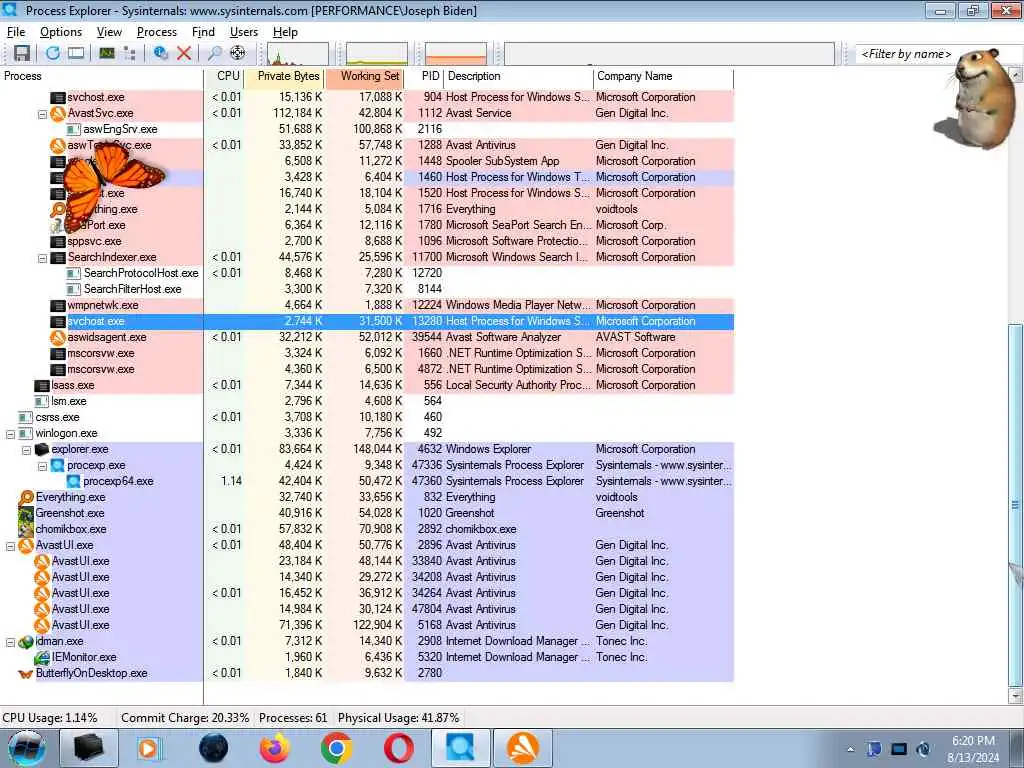Open the File menu
1024x768 pixels.
tap(16, 32)
